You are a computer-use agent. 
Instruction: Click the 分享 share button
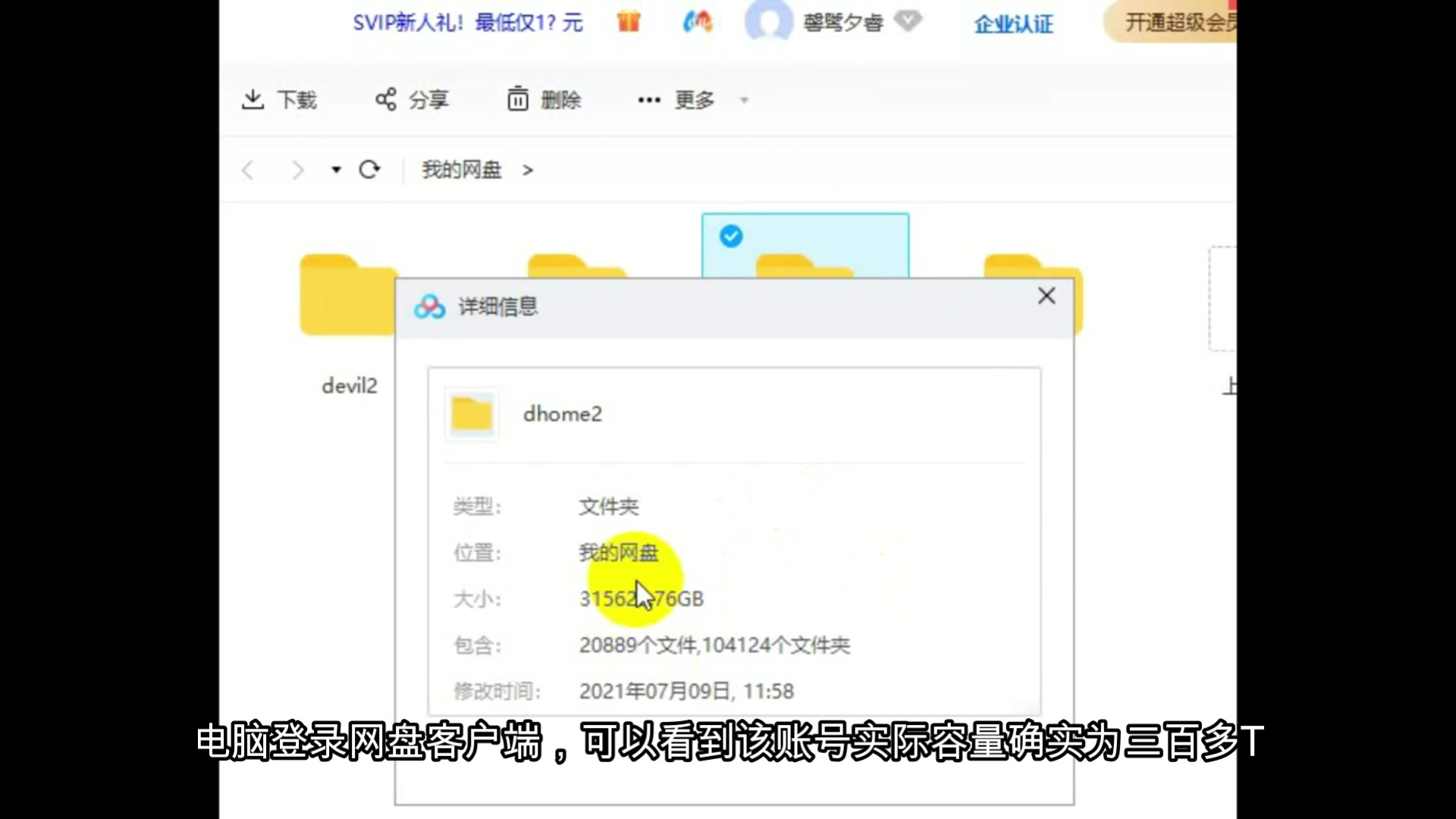coord(413,99)
